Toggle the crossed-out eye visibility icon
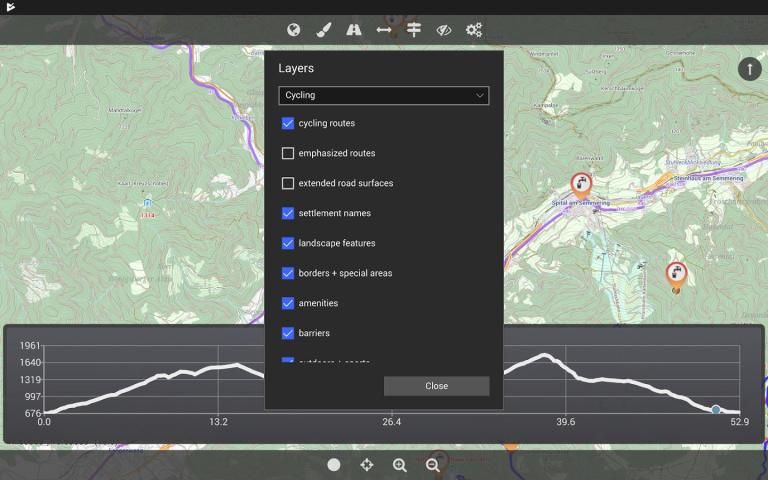 (444, 30)
